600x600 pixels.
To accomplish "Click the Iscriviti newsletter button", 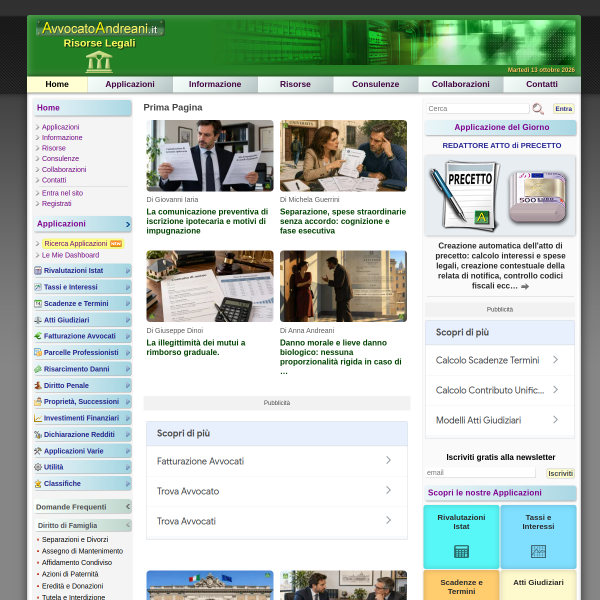I will (x=560, y=473).
